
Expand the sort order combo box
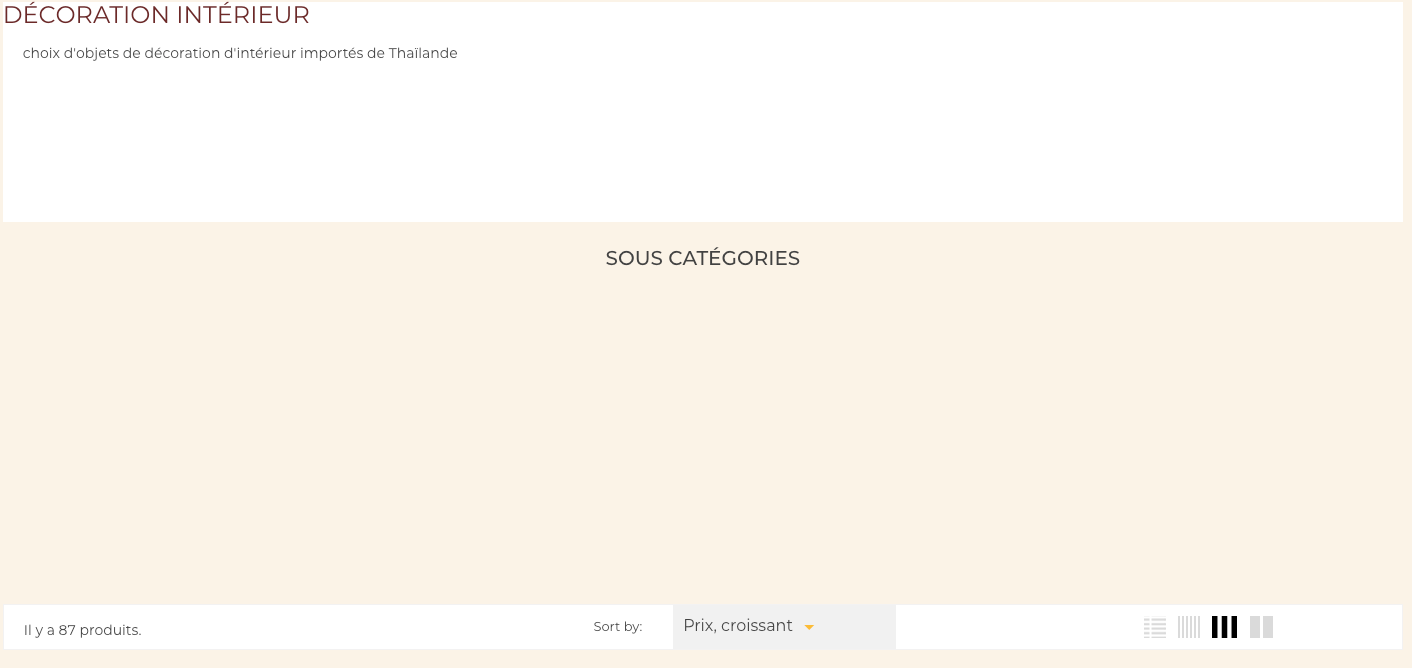784,627
